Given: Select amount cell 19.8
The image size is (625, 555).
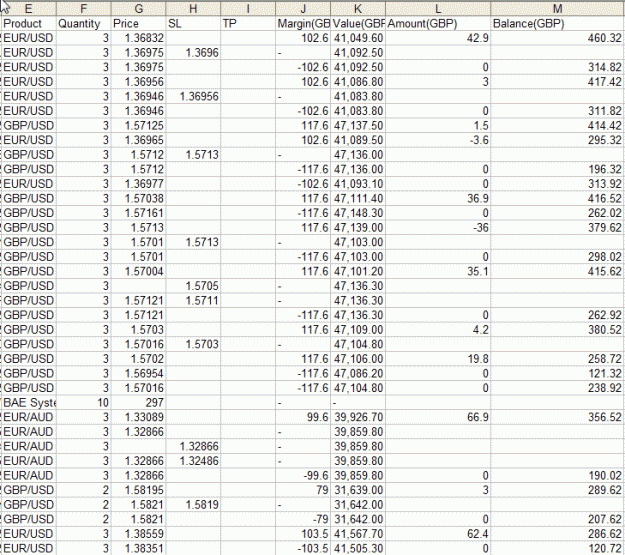Looking at the screenshot, I should tap(438, 359).
